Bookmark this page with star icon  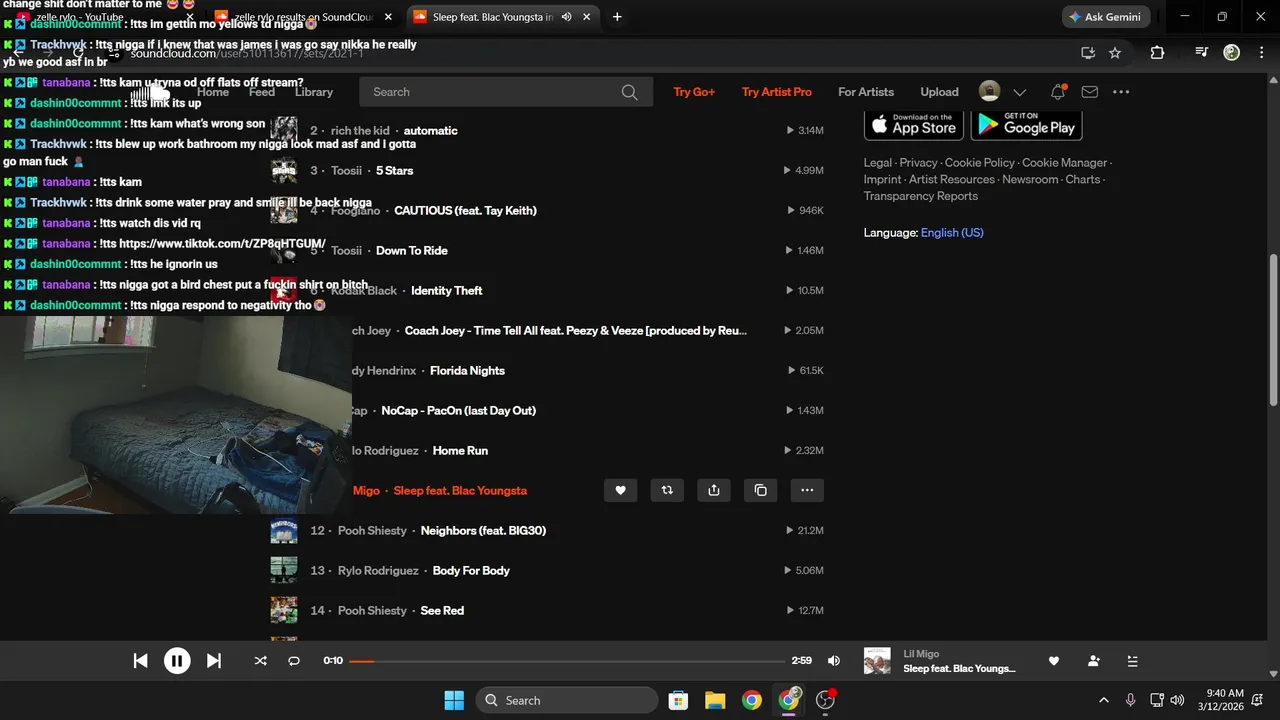point(1115,53)
